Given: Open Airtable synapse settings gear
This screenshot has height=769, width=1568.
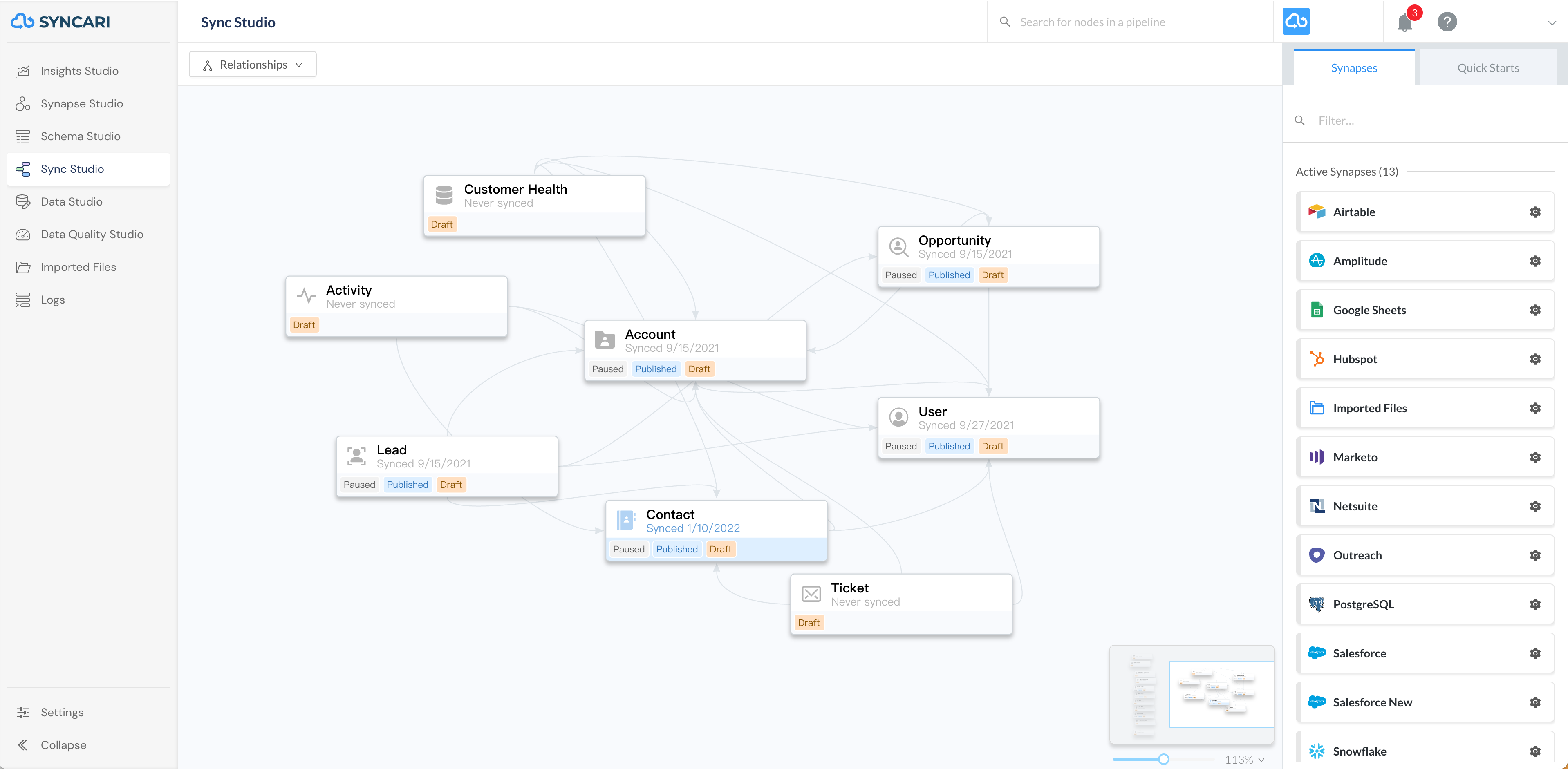Looking at the screenshot, I should tap(1535, 212).
